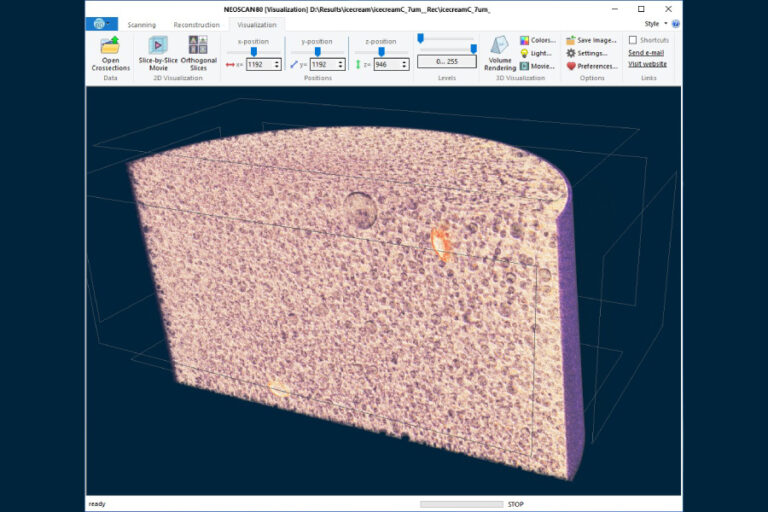Screen dimensions: 768x512
Task: Enable the Shortcuts checkbox
Action: (x=633, y=40)
